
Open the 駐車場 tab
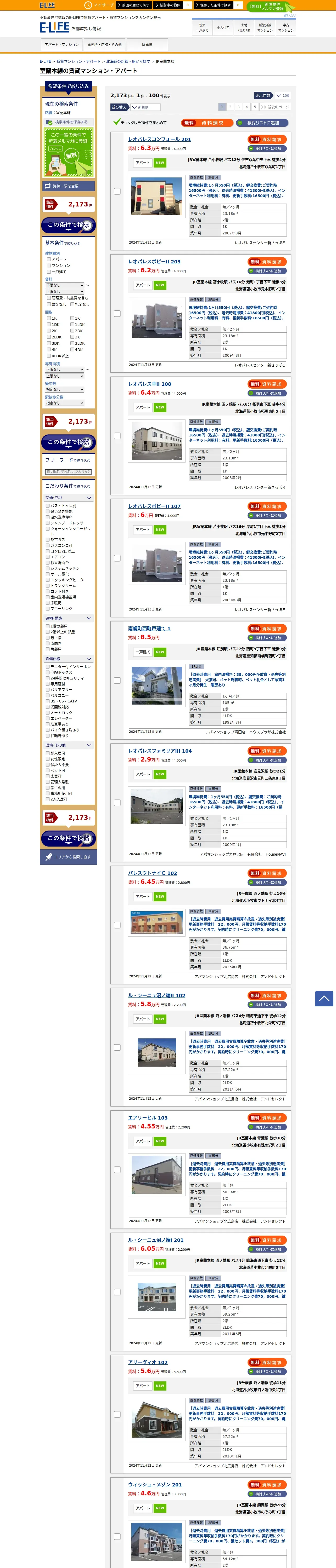147,44
